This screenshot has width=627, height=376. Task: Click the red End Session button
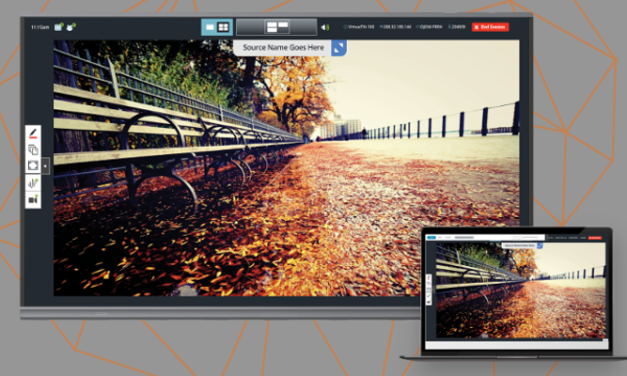490,27
